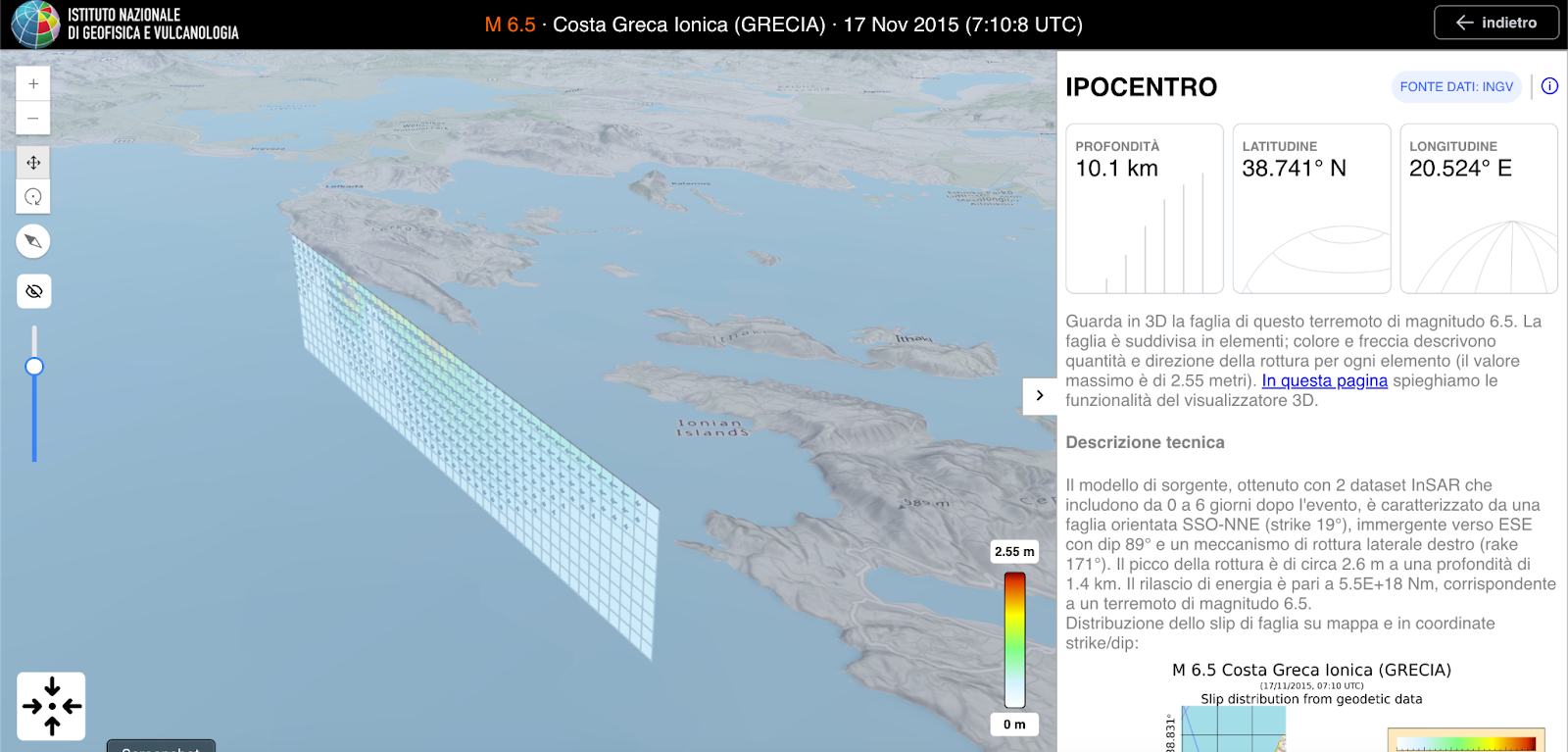Click the Screenshot button below map

161,746
